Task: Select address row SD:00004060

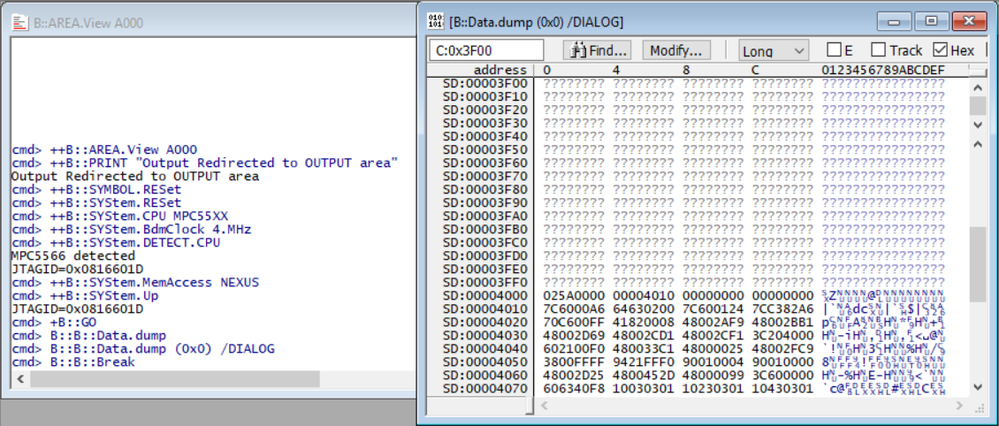Action: point(485,375)
